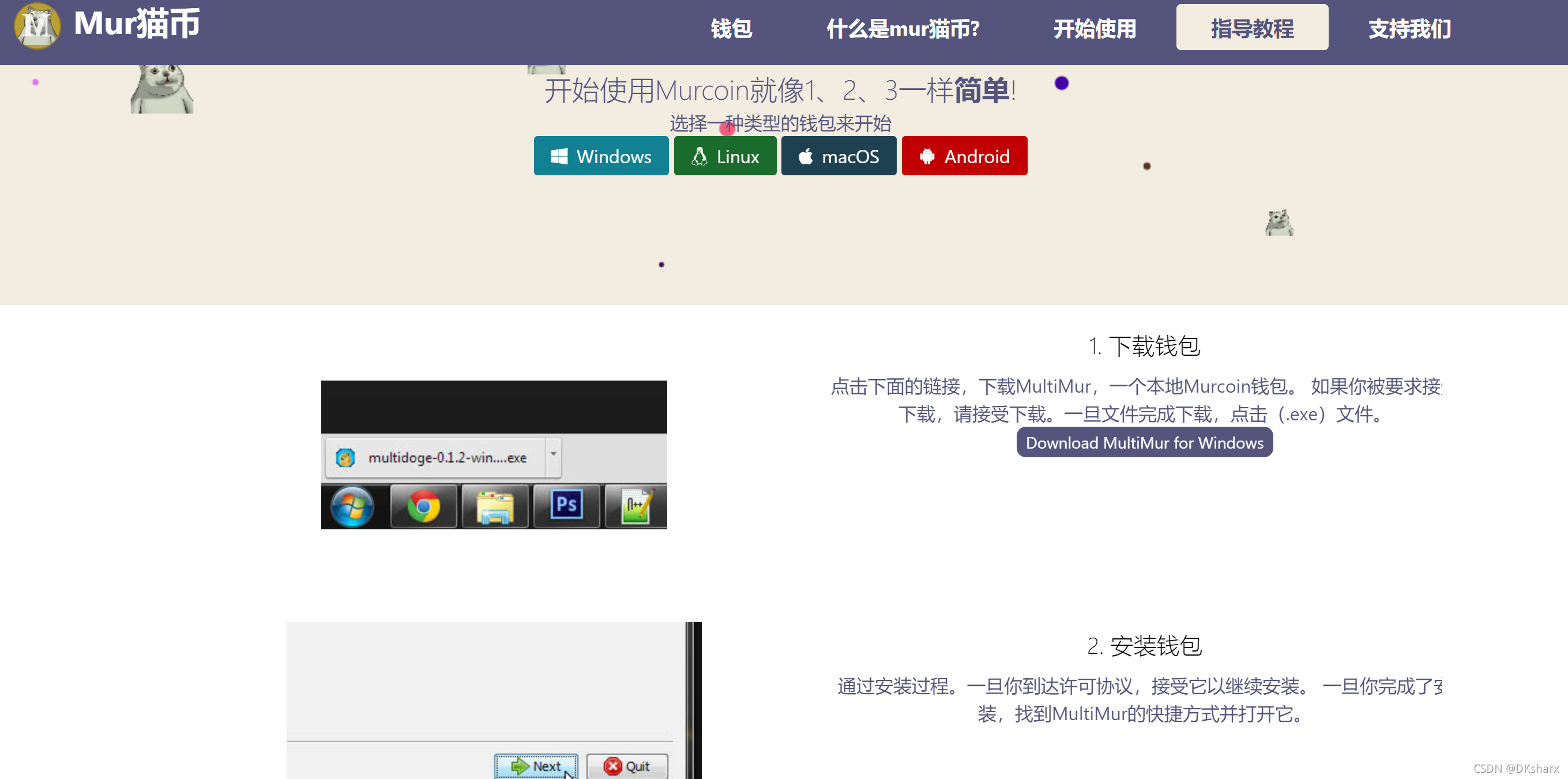Click the Windows Start orb in screenshot

352,506
